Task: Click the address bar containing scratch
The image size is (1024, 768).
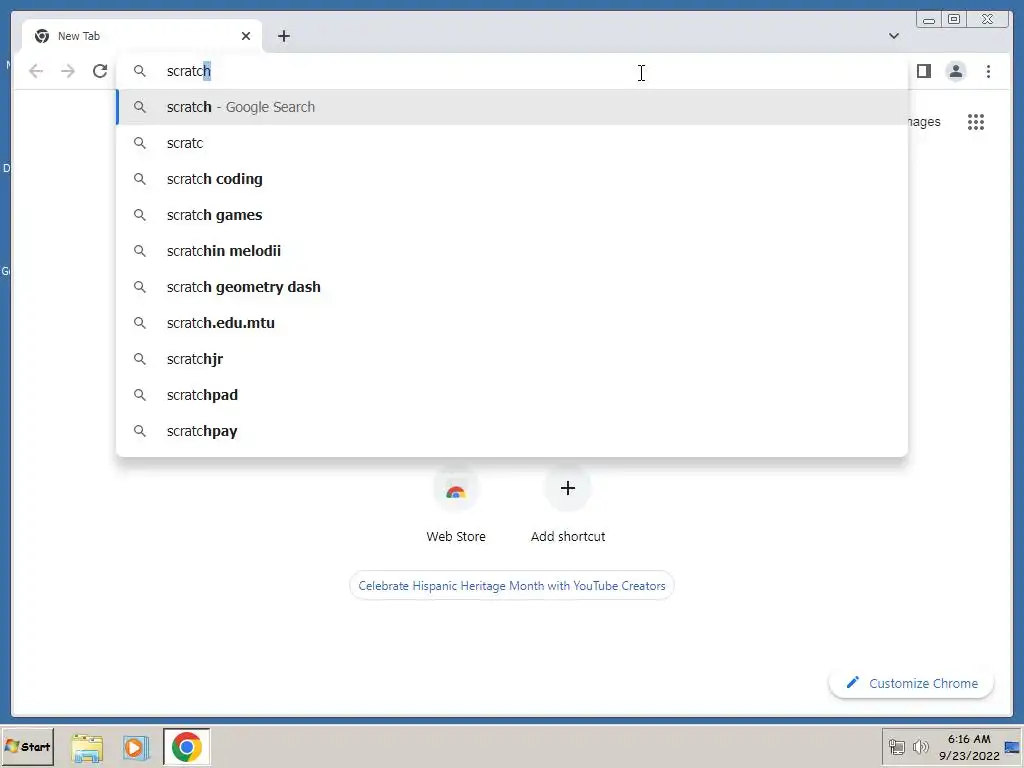Action: (512, 71)
